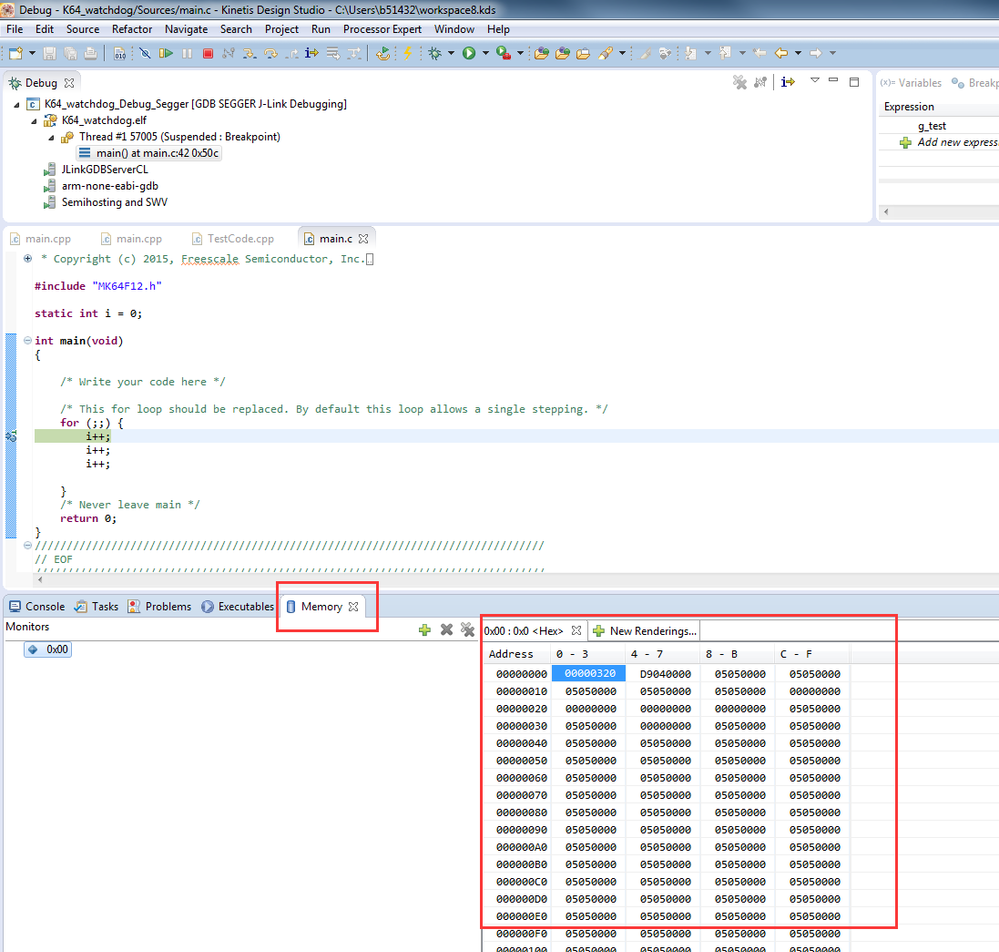
Task: Click the Step Return icon
Action: pos(291,54)
